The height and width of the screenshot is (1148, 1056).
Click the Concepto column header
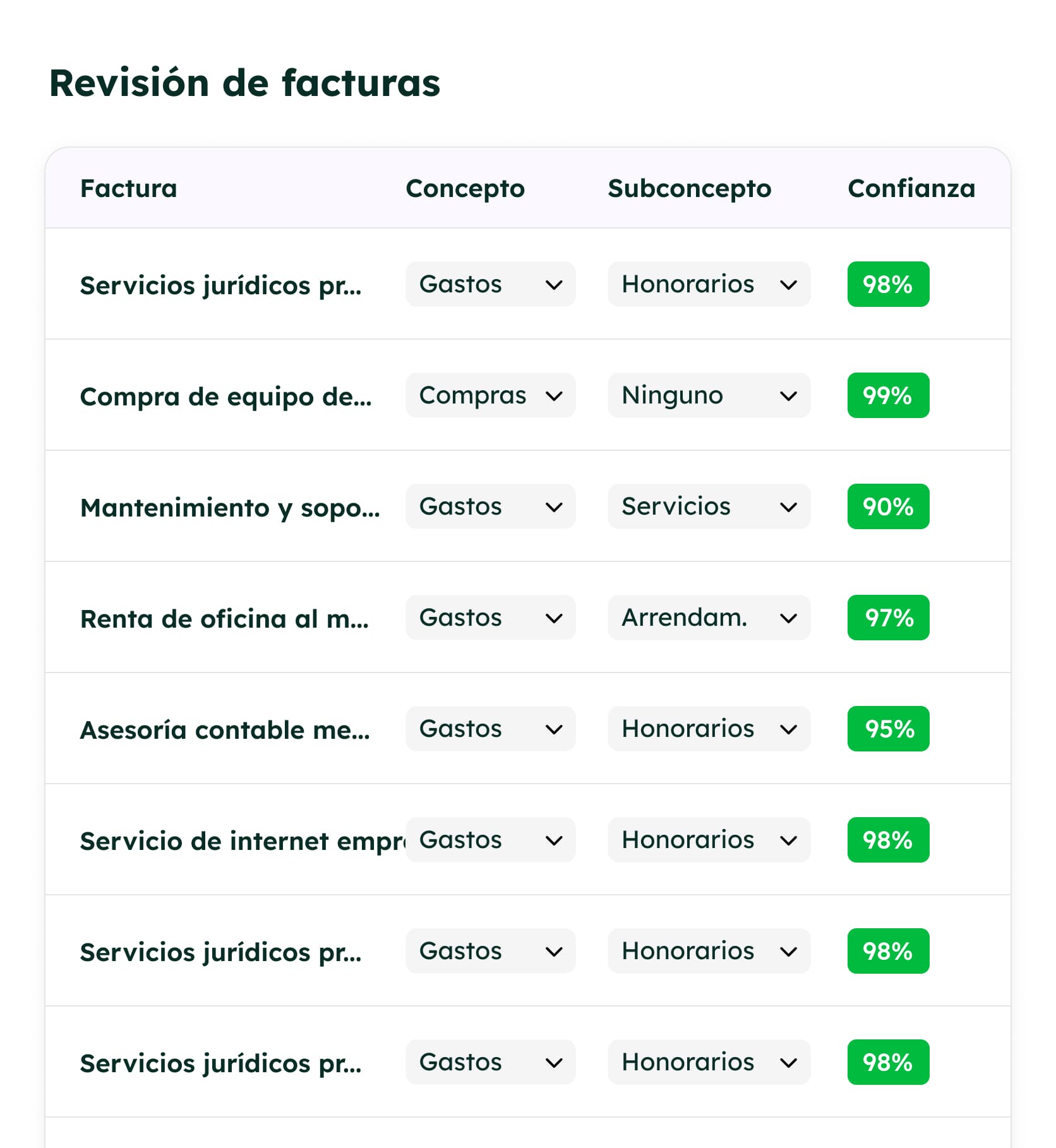(x=465, y=188)
